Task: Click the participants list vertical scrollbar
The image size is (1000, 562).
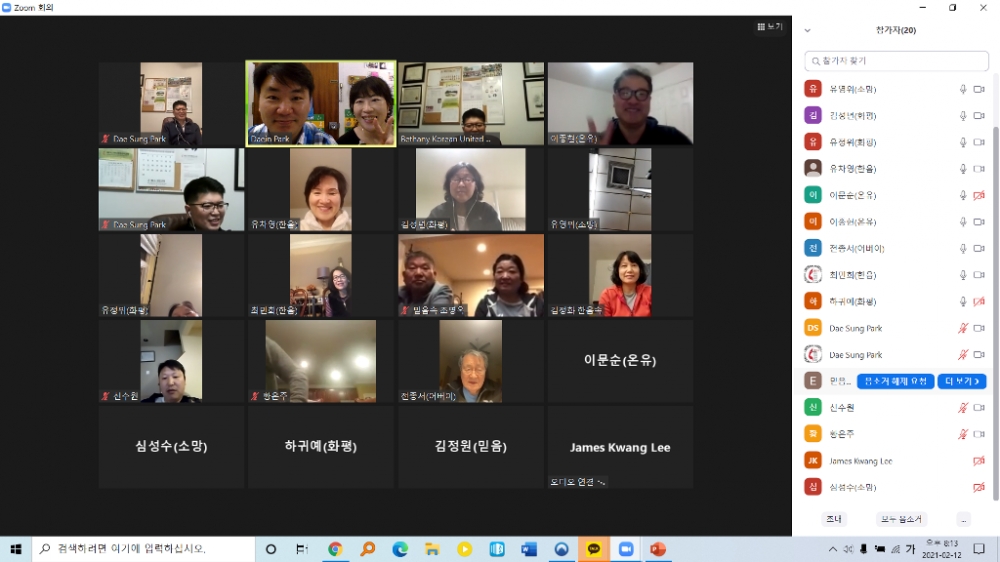Action: pos(995,300)
